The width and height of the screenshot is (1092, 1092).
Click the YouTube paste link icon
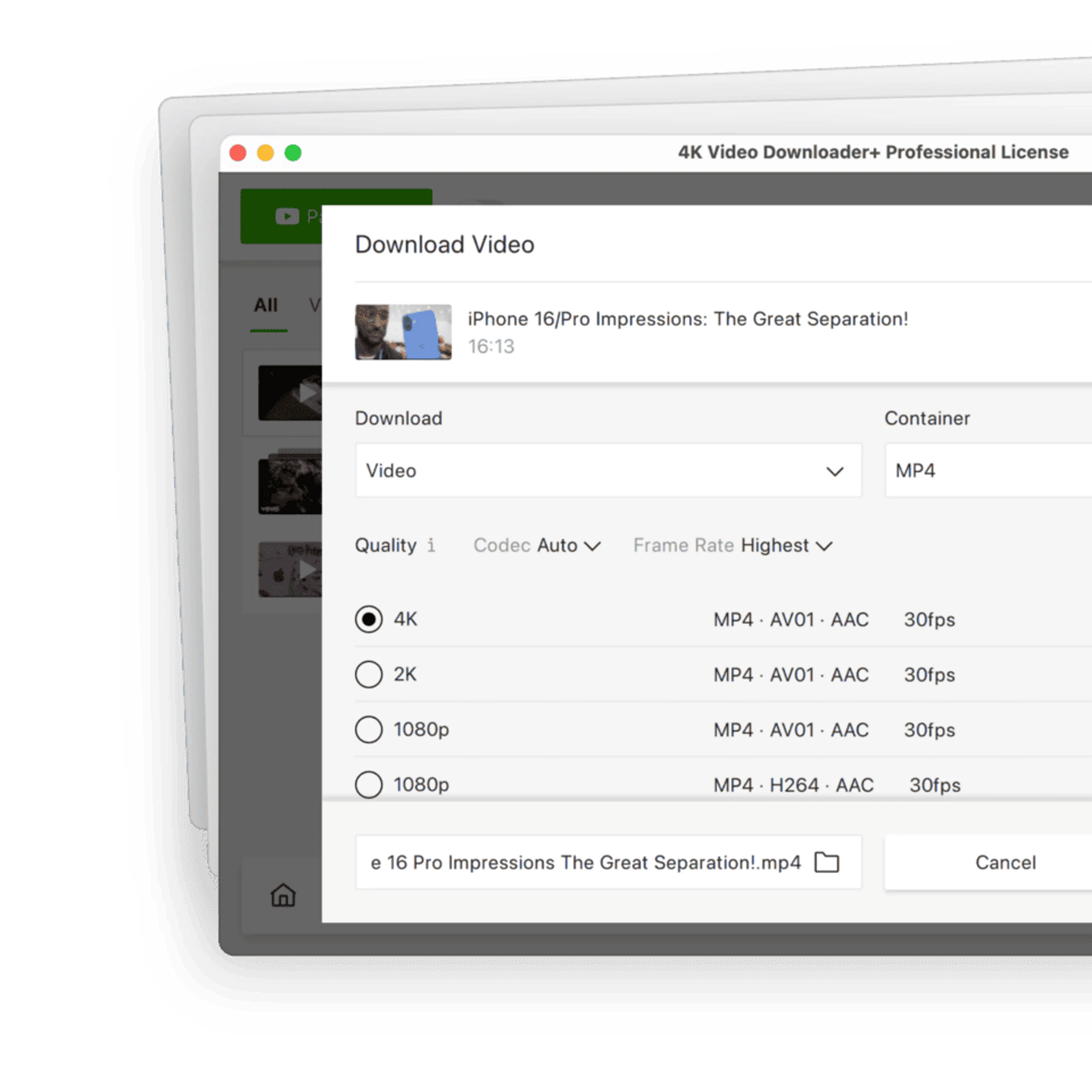click(x=287, y=216)
